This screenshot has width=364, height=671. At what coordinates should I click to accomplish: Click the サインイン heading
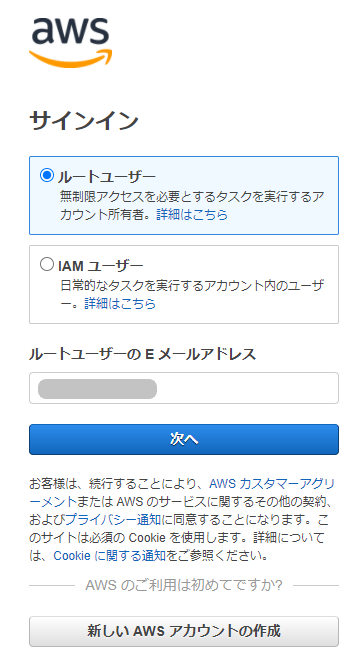coord(84,121)
